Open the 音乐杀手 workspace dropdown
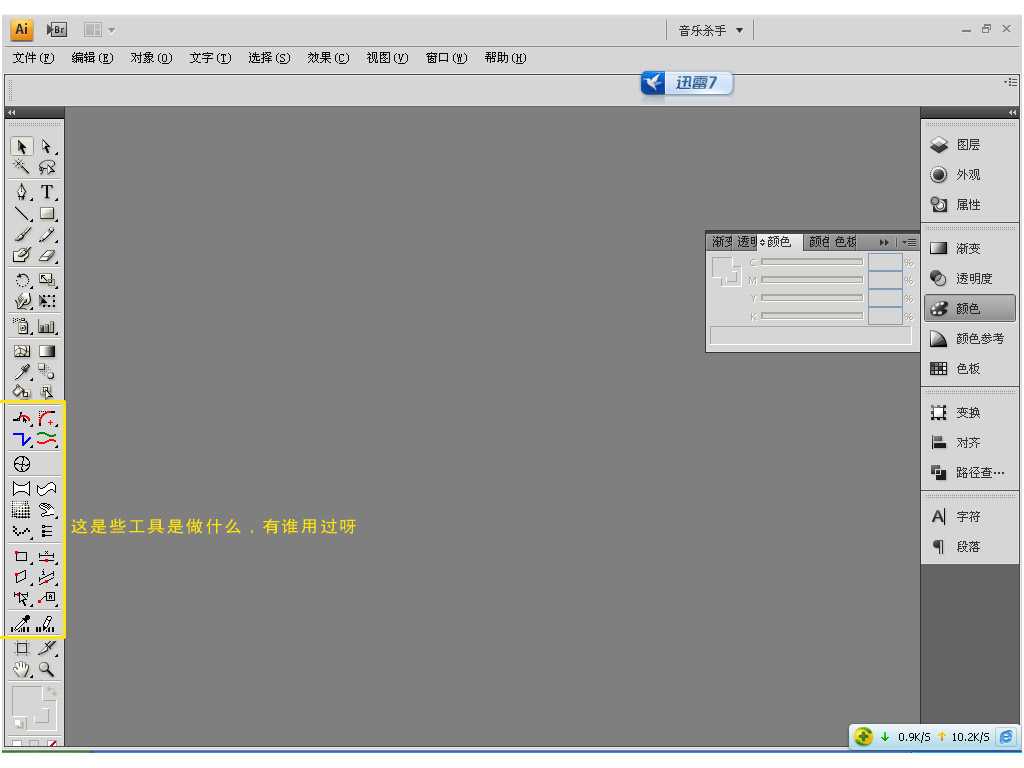This screenshot has width=1024, height=768. [711, 30]
